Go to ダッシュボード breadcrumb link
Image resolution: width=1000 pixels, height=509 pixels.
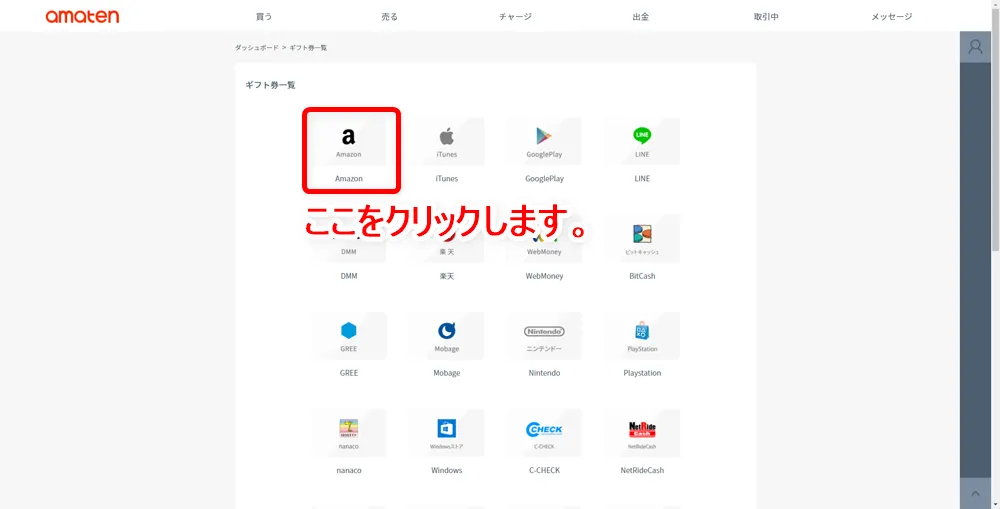tap(256, 48)
